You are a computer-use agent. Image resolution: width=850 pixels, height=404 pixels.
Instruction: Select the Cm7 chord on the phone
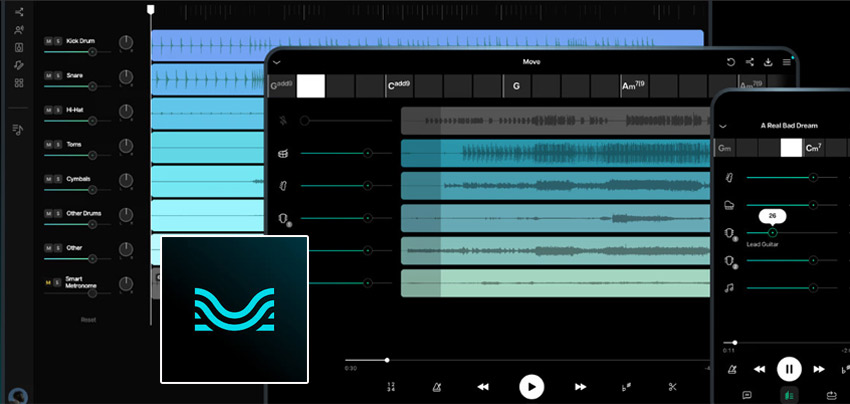click(x=813, y=148)
